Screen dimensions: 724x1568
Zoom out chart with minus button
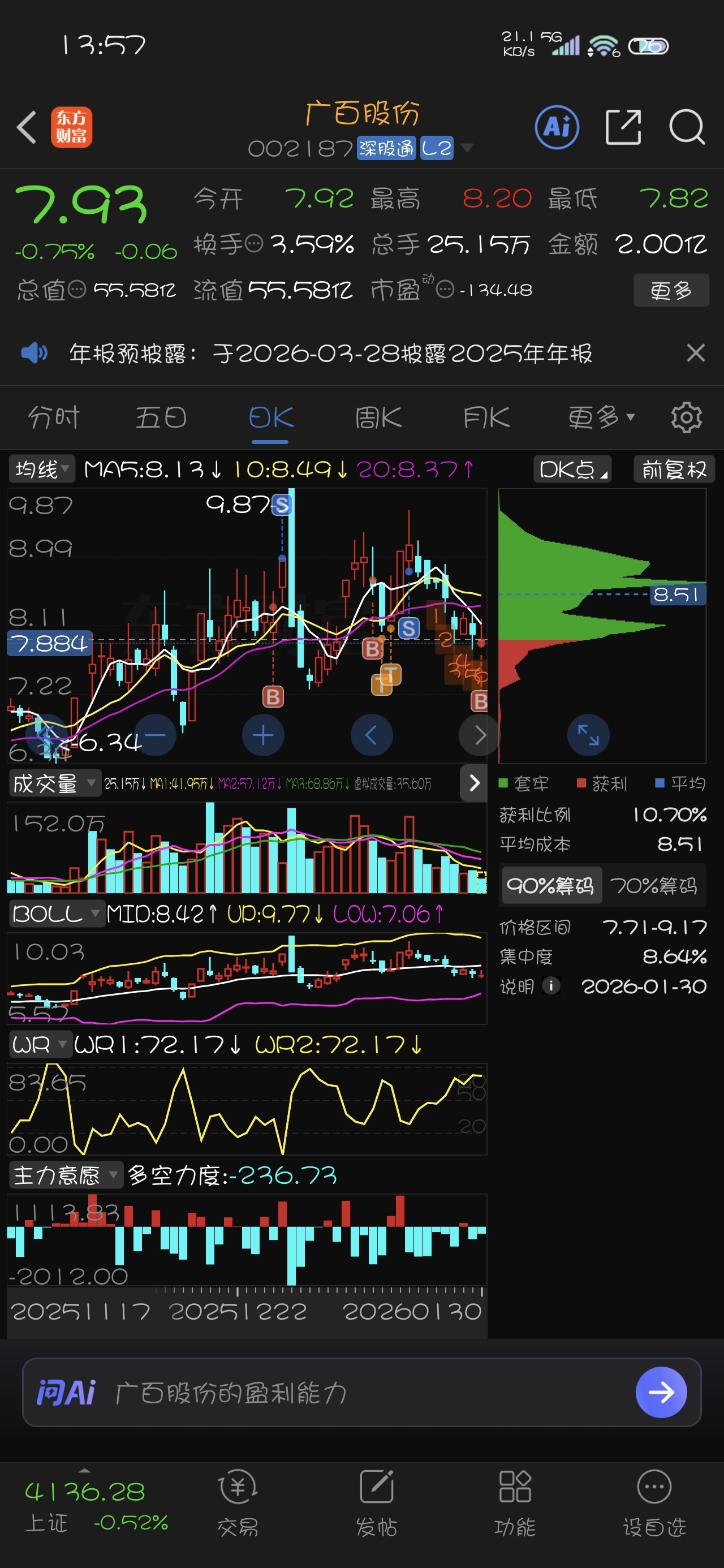(x=156, y=735)
